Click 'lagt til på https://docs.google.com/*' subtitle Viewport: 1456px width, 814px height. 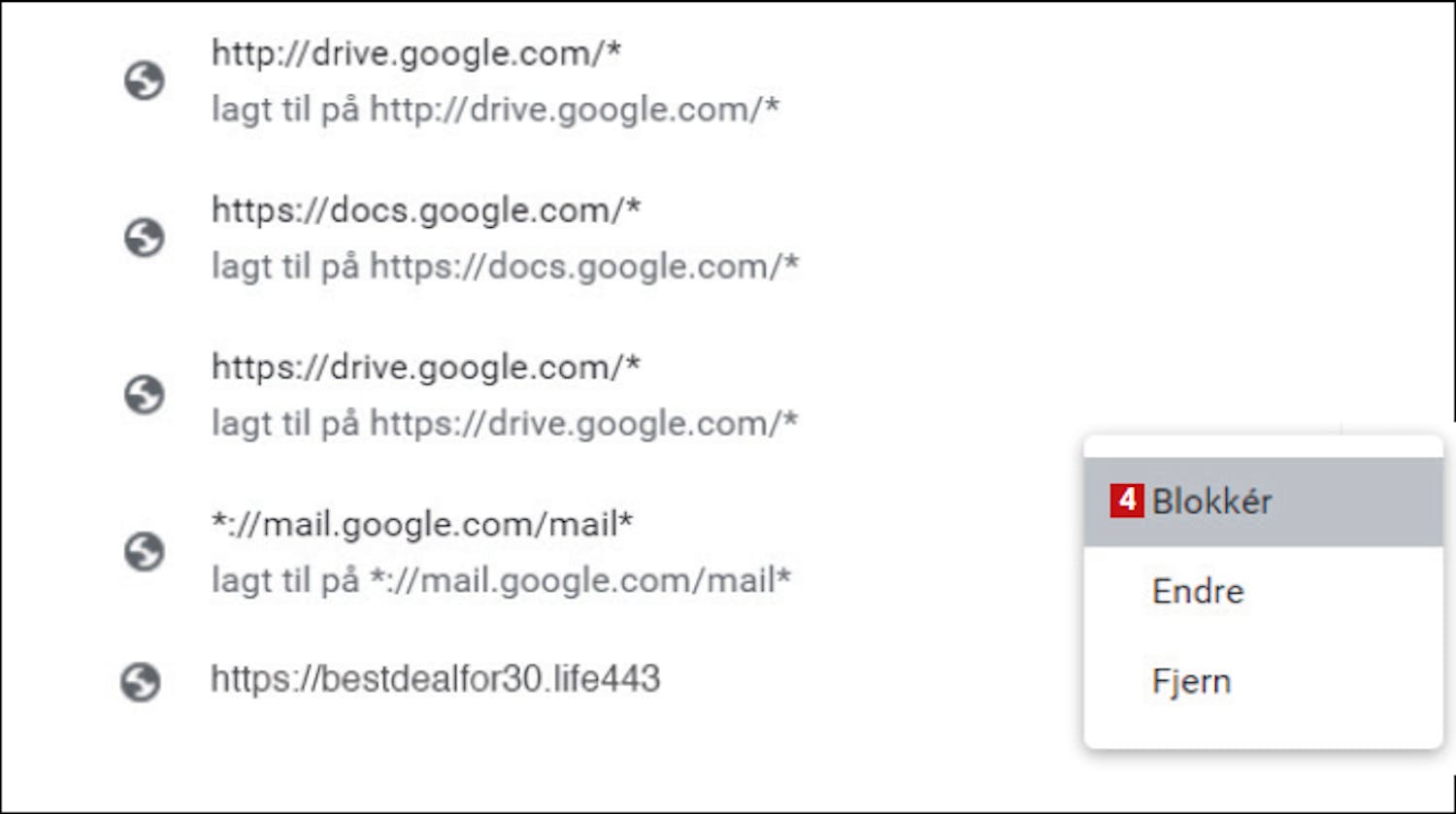[x=506, y=267]
